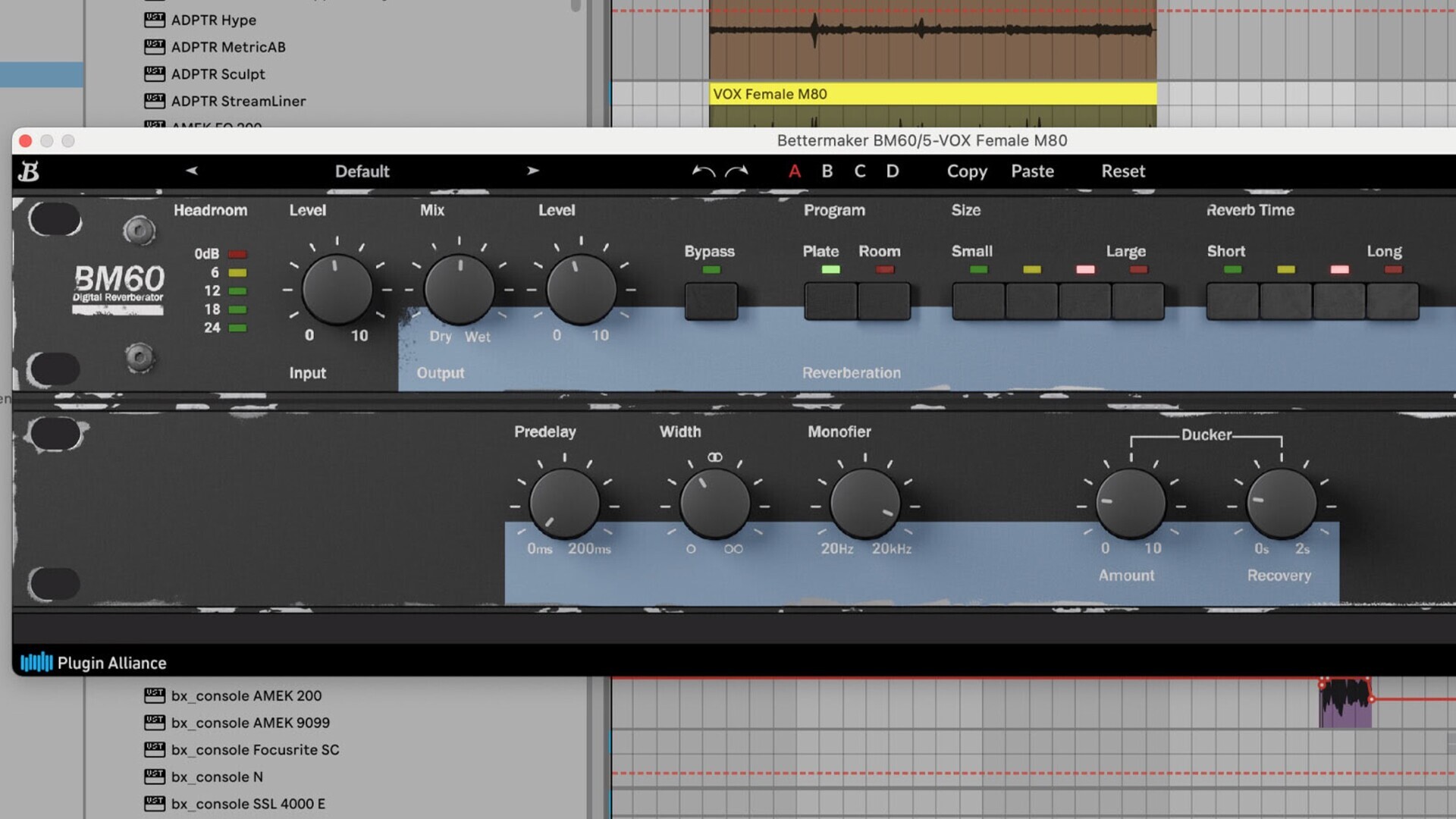The height and width of the screenshot is (819, 1456).
Task: Click the plugin window title bar text
Action: [921, 140]
